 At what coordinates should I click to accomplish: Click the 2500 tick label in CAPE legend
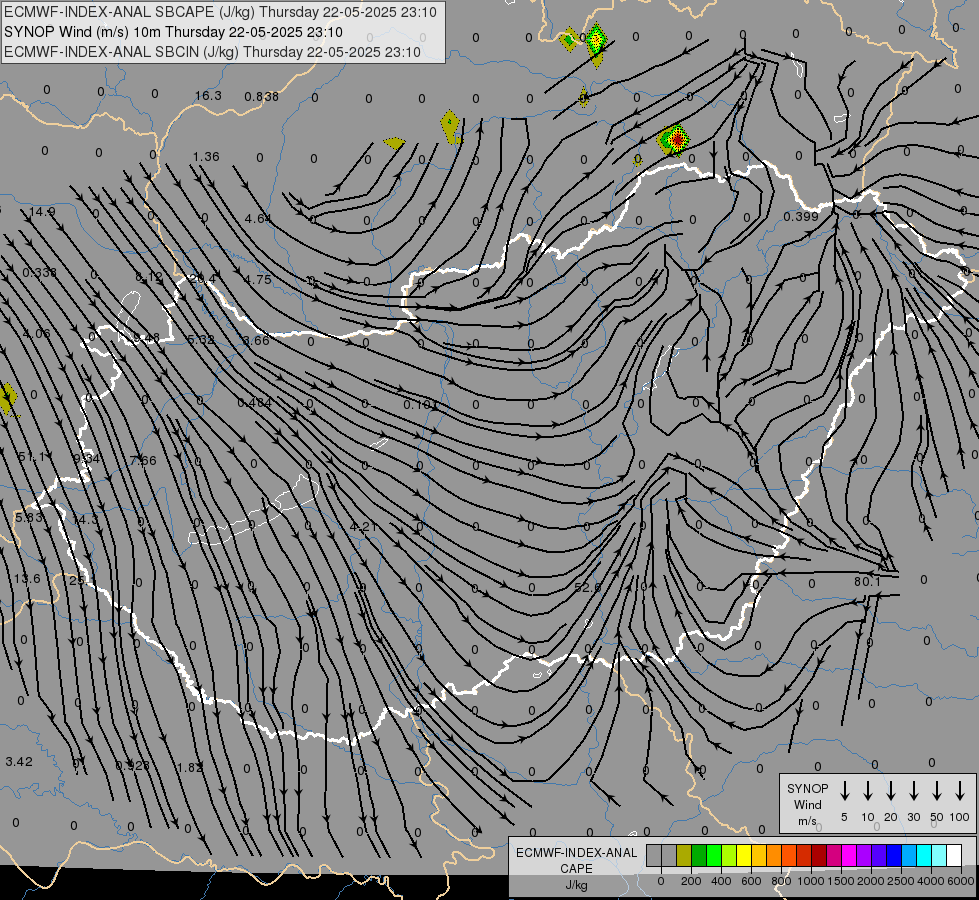point(900,881)
